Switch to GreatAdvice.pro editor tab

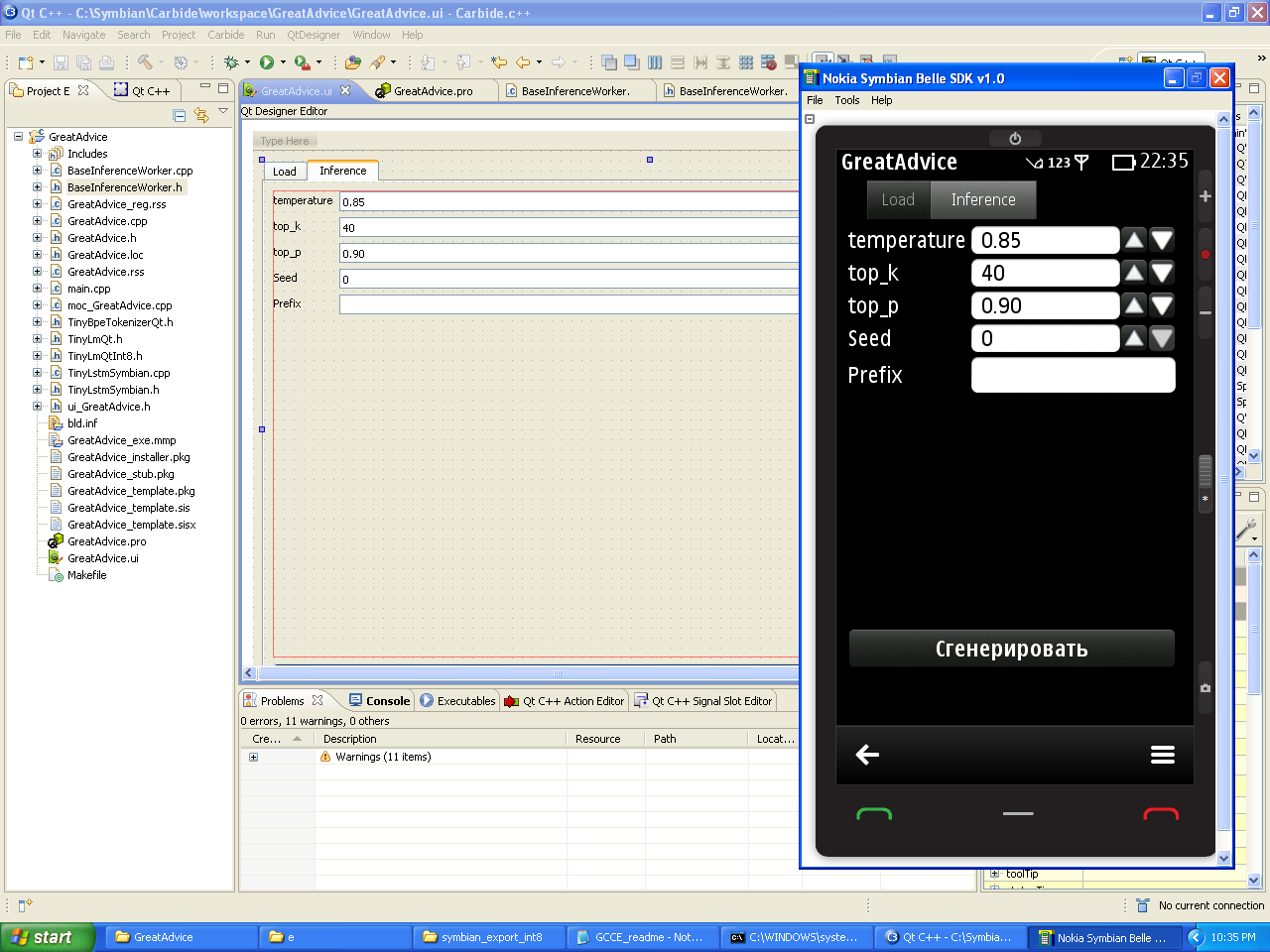click(x=424, y=90)
